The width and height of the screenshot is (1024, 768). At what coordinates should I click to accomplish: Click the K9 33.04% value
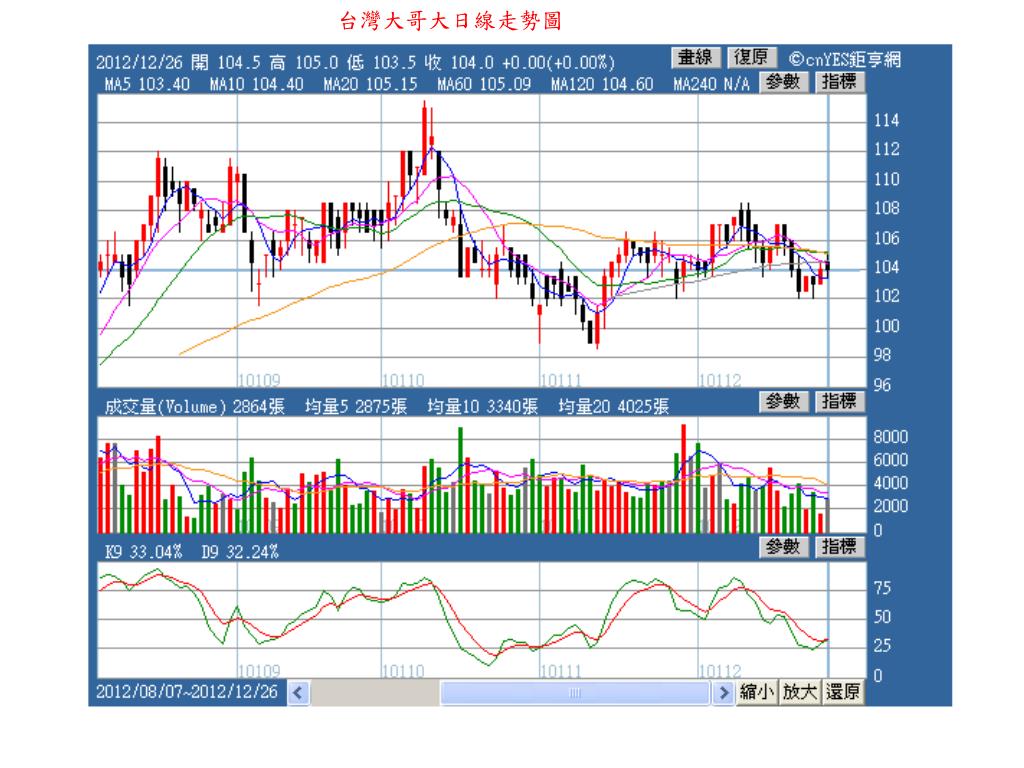(x=144, y=552)
